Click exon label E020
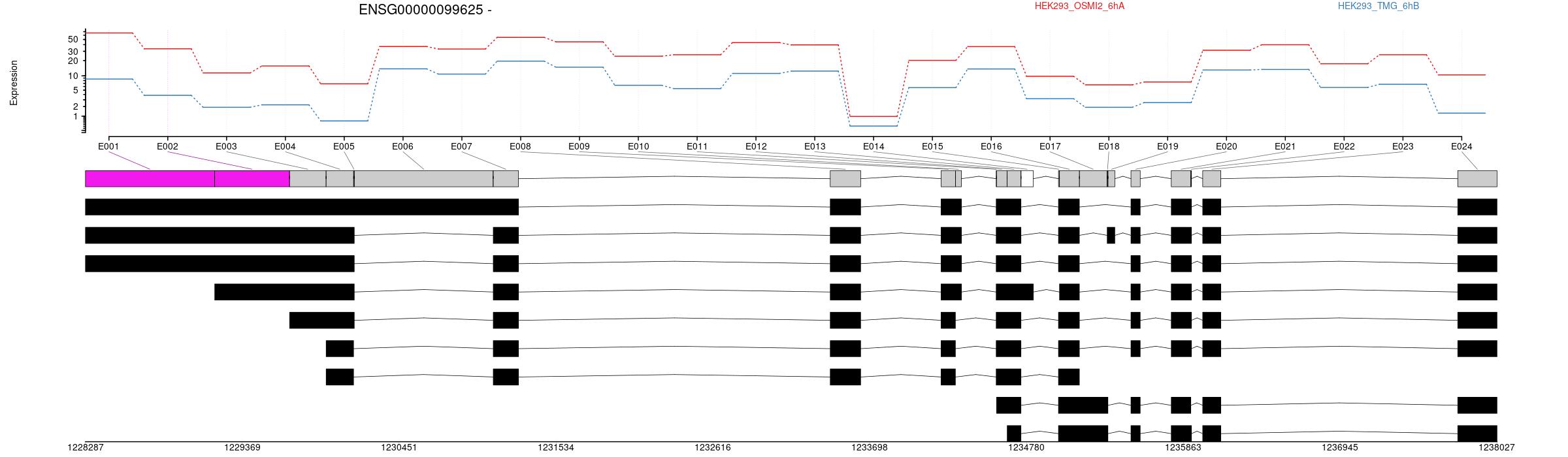1568x457 pixels. coord(1226,146)
